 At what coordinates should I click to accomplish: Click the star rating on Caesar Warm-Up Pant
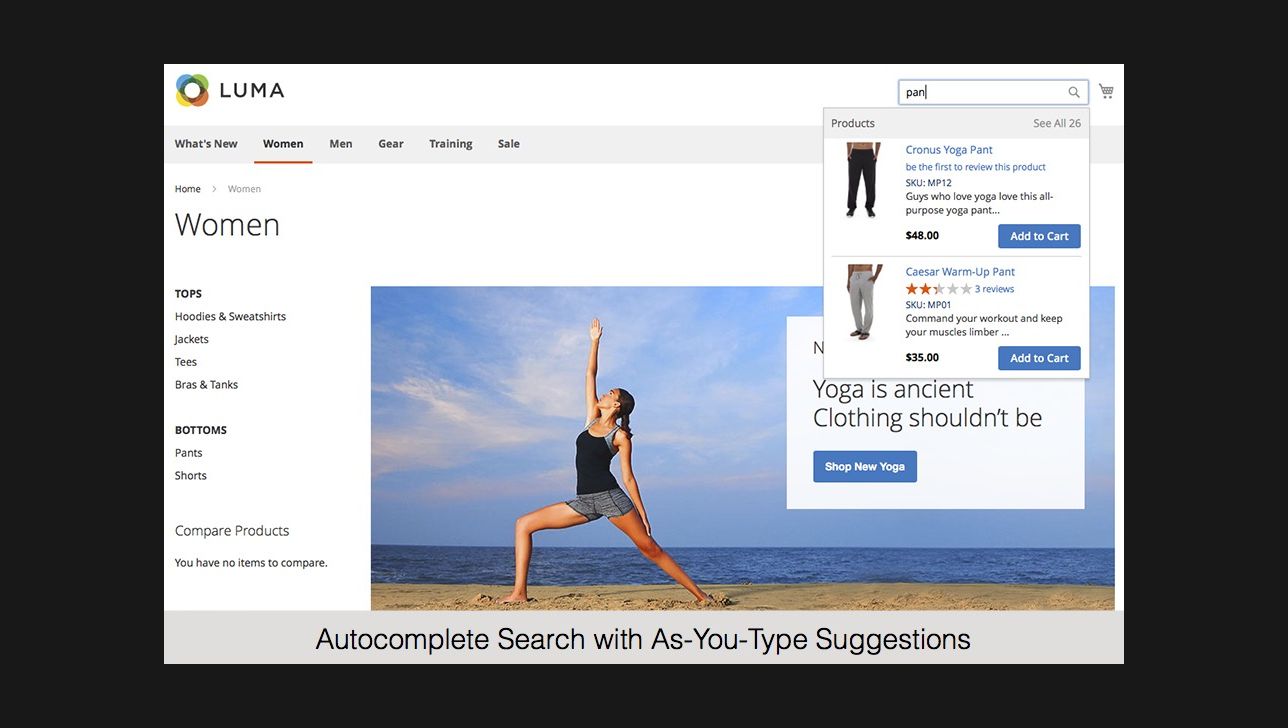(936, 288)
